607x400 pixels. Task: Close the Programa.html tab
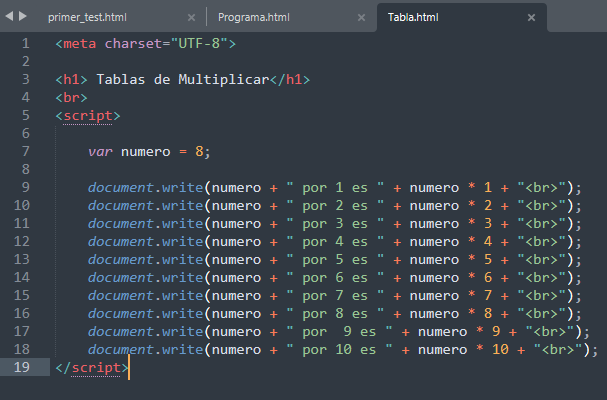tap(361, 17)
